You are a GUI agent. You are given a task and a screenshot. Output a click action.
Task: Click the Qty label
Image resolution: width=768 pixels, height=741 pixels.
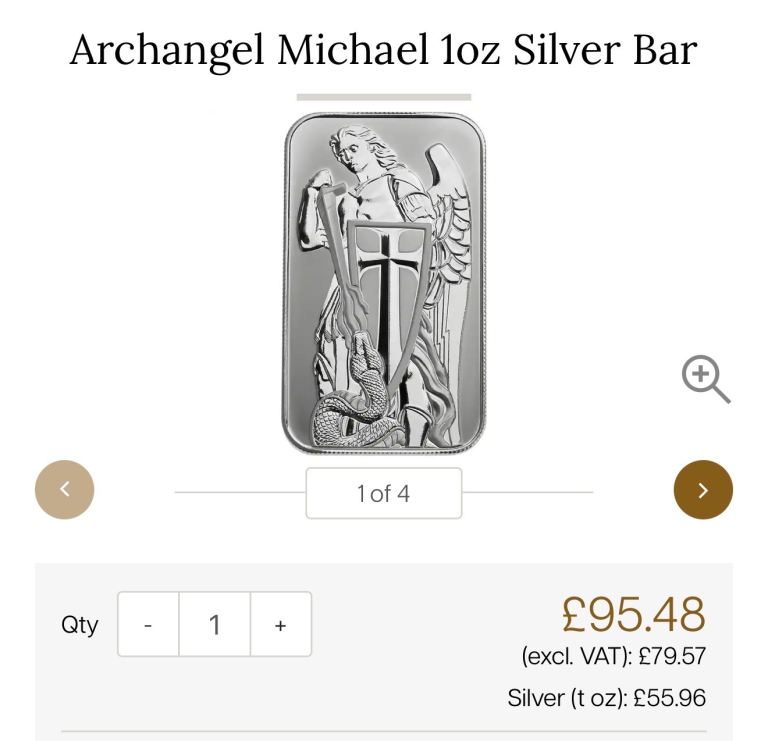79,625
